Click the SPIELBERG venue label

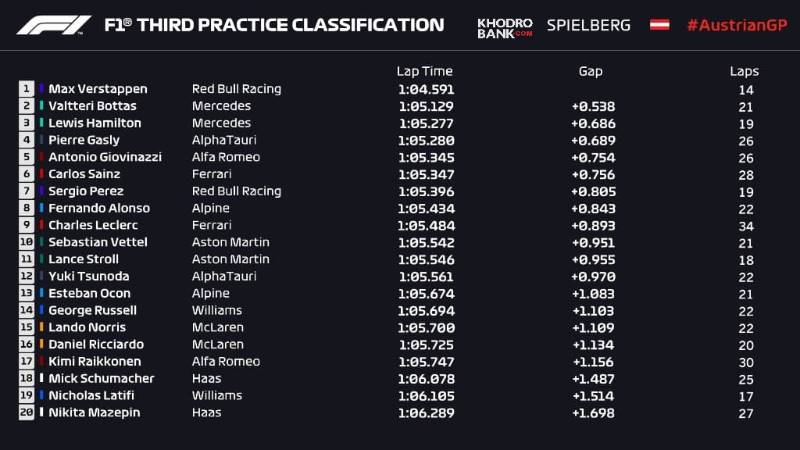coord(589,25)
